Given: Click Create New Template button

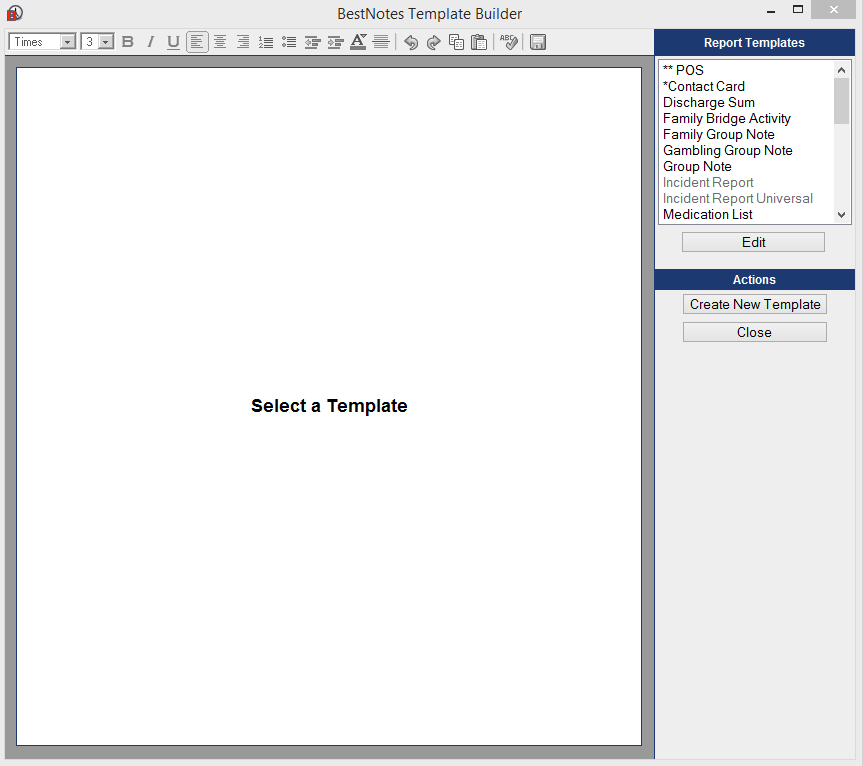Looking at the screenshot, I should [x=755, y=304].
